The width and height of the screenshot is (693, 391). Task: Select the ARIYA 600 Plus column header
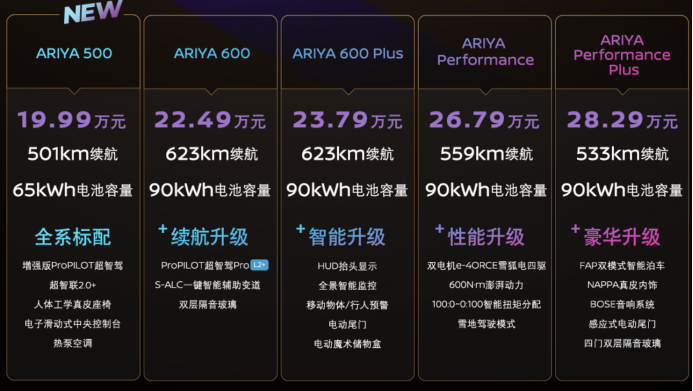pos(348,53)
